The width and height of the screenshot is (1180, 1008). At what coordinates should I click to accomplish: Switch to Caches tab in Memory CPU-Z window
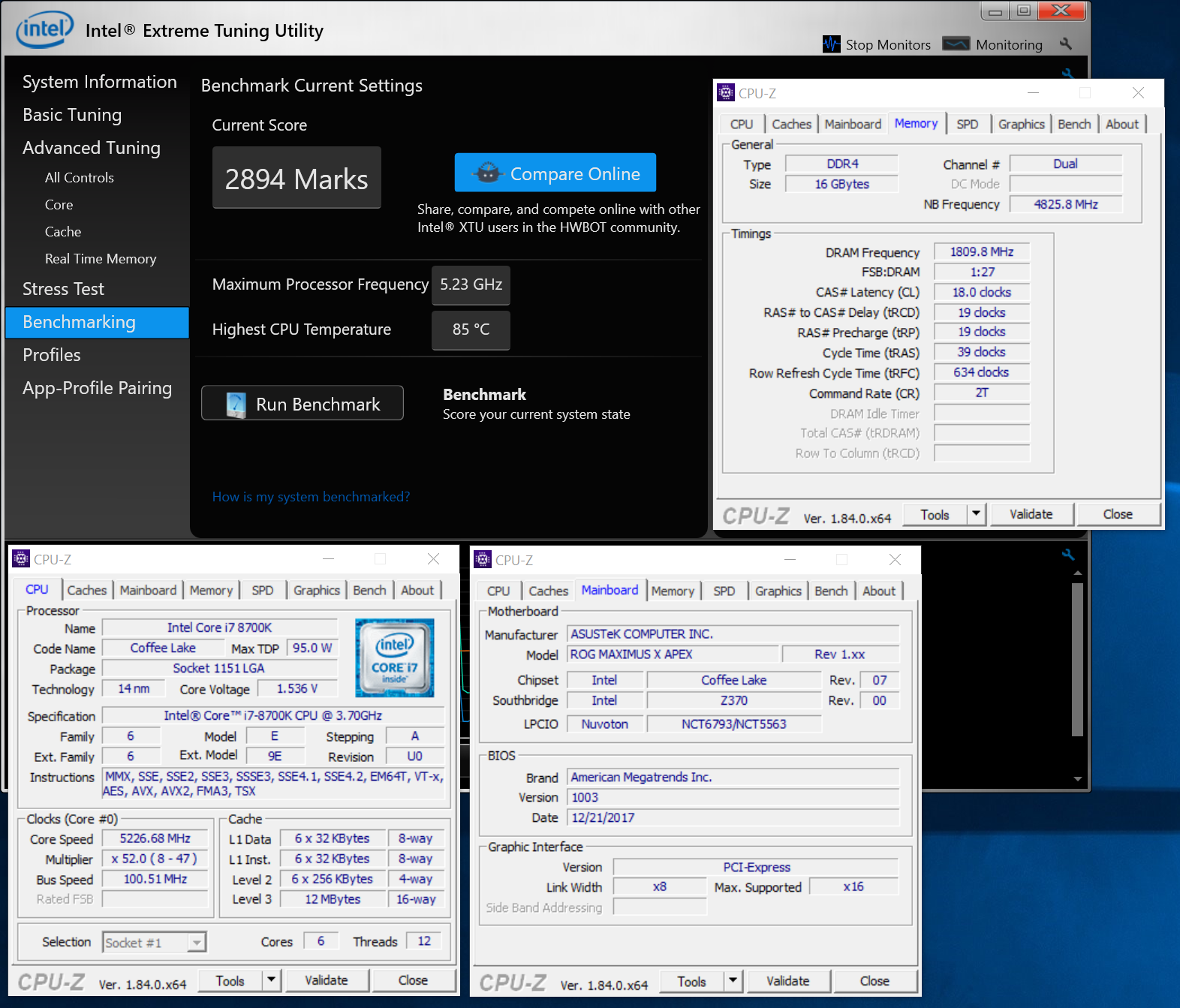(791, 124)
